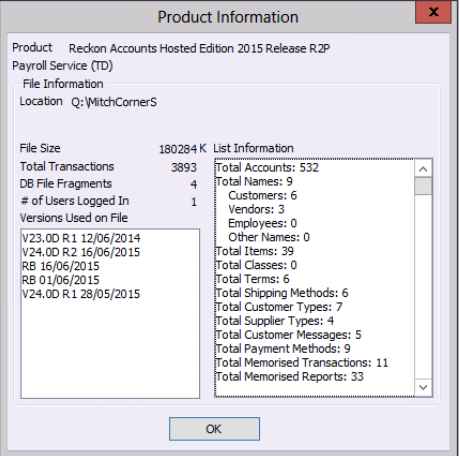Click the 'Payroll Service (TD)' text

click(63, 66)
